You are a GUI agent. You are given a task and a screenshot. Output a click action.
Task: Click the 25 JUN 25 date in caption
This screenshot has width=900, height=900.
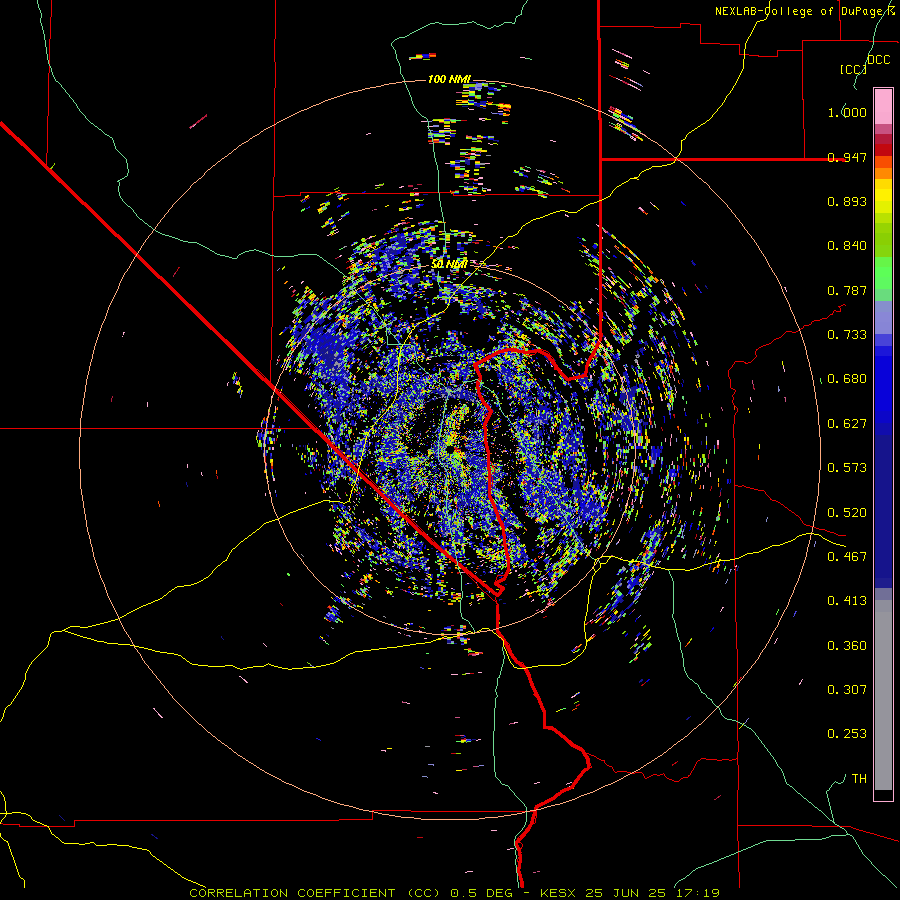point(626,893)
